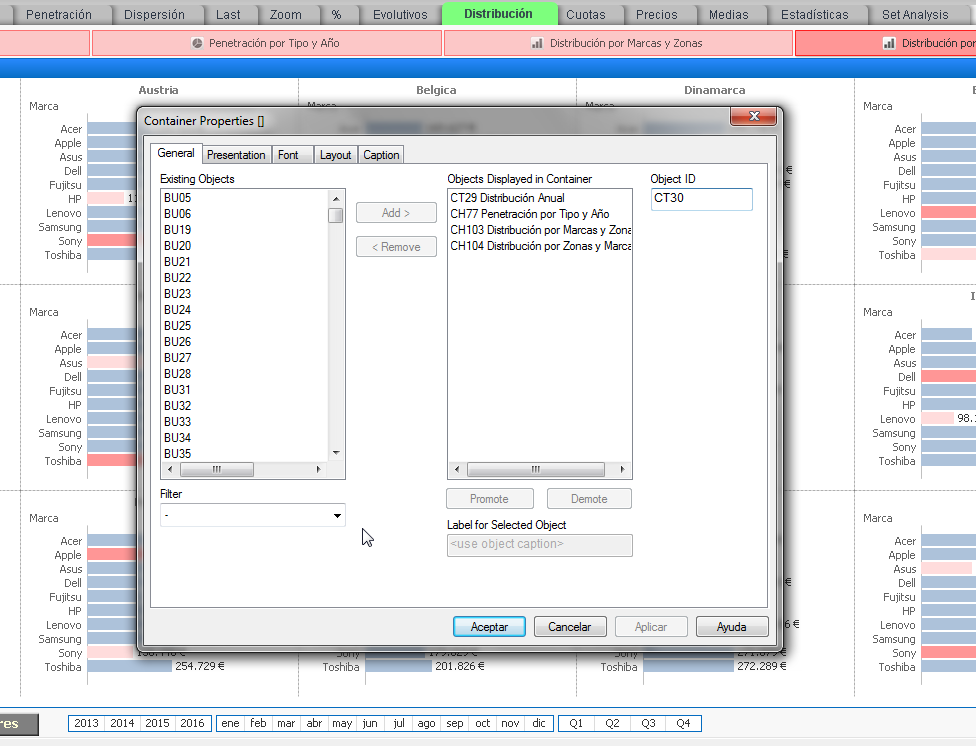The image size is (976, 746).
Task: Click the Toshiba 254.729 € bar
Action: (129, 666)
